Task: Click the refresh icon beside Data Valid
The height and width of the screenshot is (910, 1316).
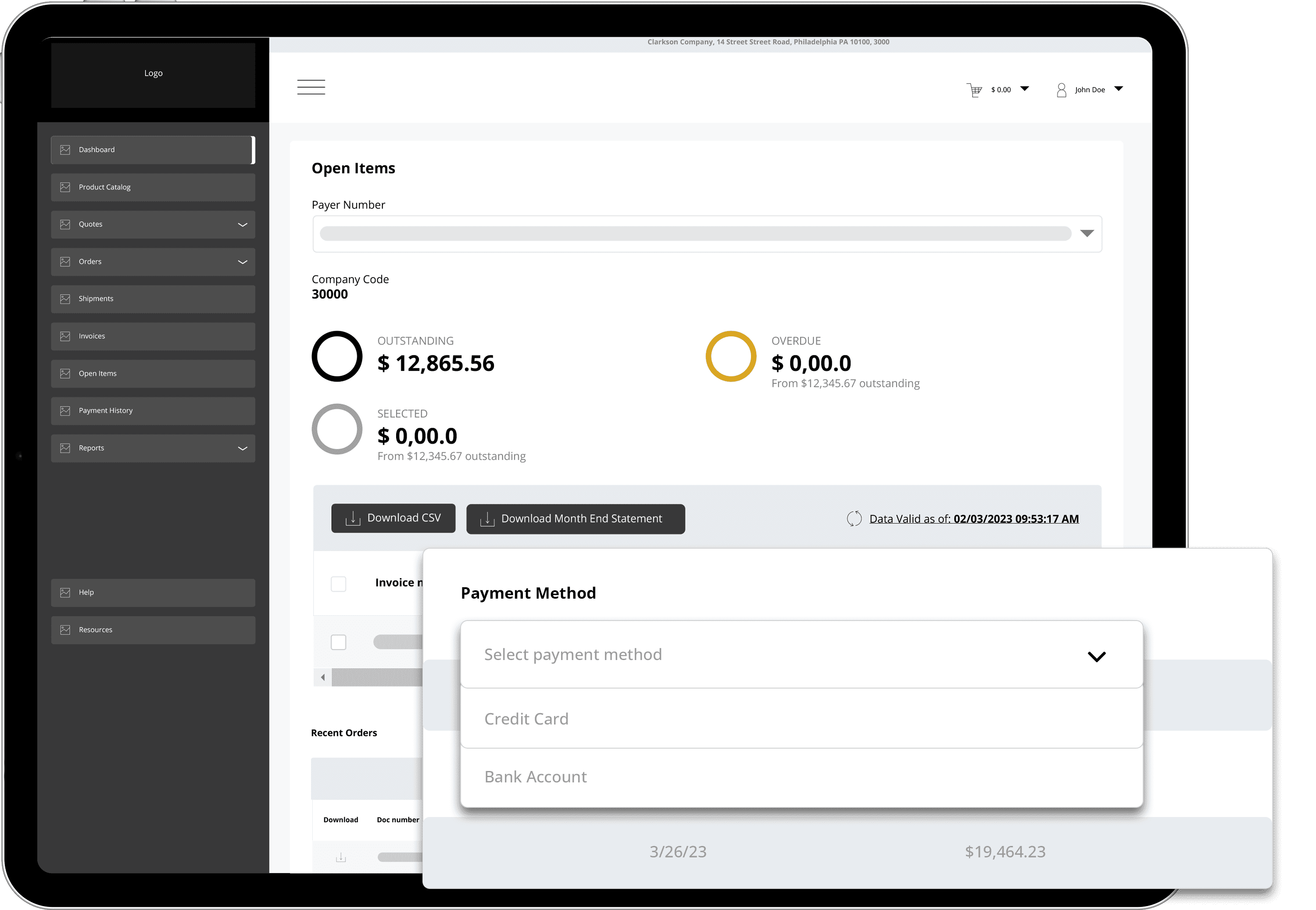Action: pyautogui.click(x=854, y=518)
